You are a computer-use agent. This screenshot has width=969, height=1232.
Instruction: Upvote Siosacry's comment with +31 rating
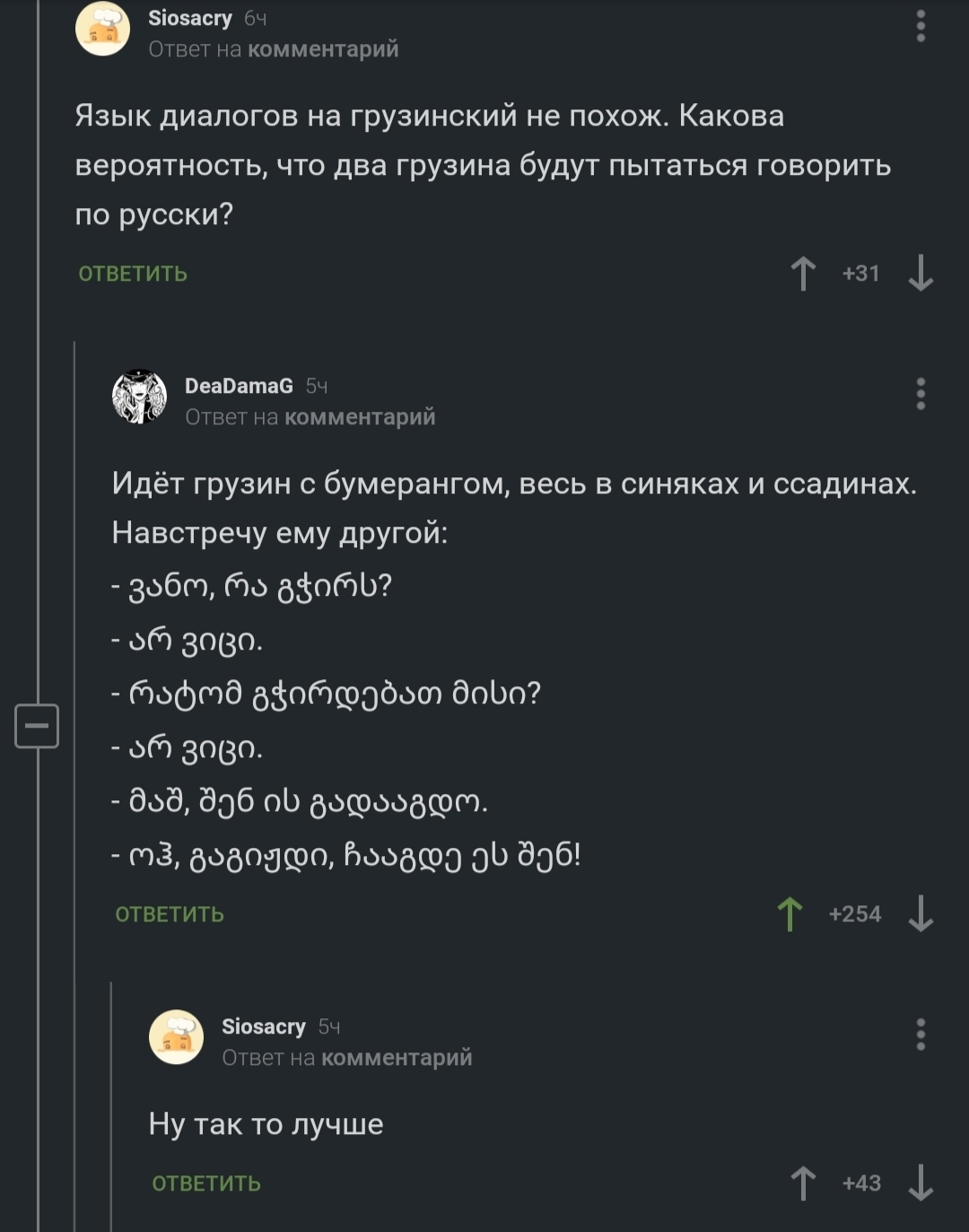[x=803, y=274]
